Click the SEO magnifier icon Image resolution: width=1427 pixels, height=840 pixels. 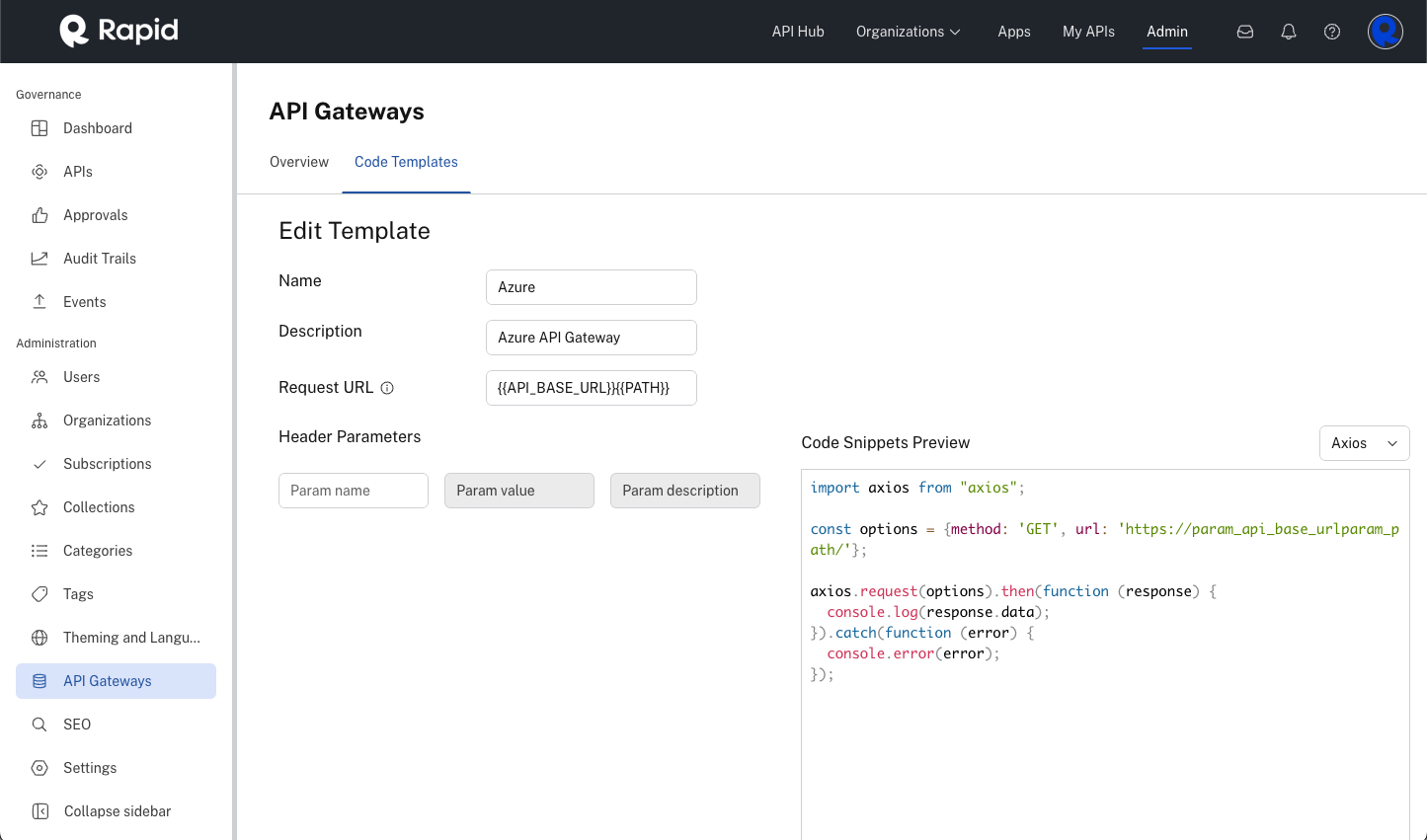pyautogui.click(x=40, y=725)
